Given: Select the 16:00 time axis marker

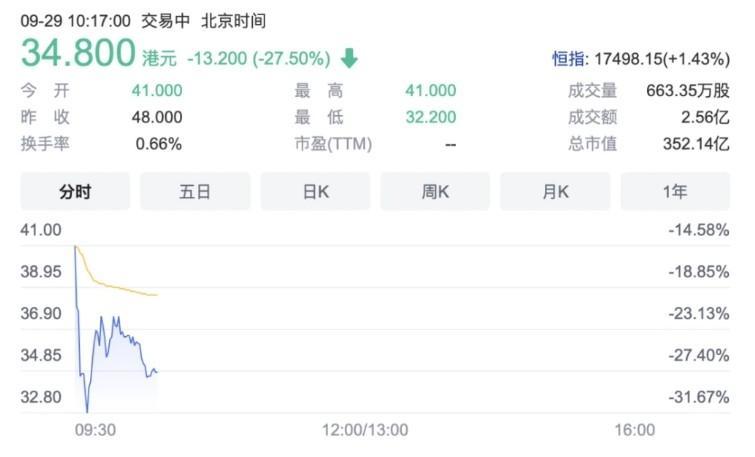Looking at the screenshot, I should [635, 430].
